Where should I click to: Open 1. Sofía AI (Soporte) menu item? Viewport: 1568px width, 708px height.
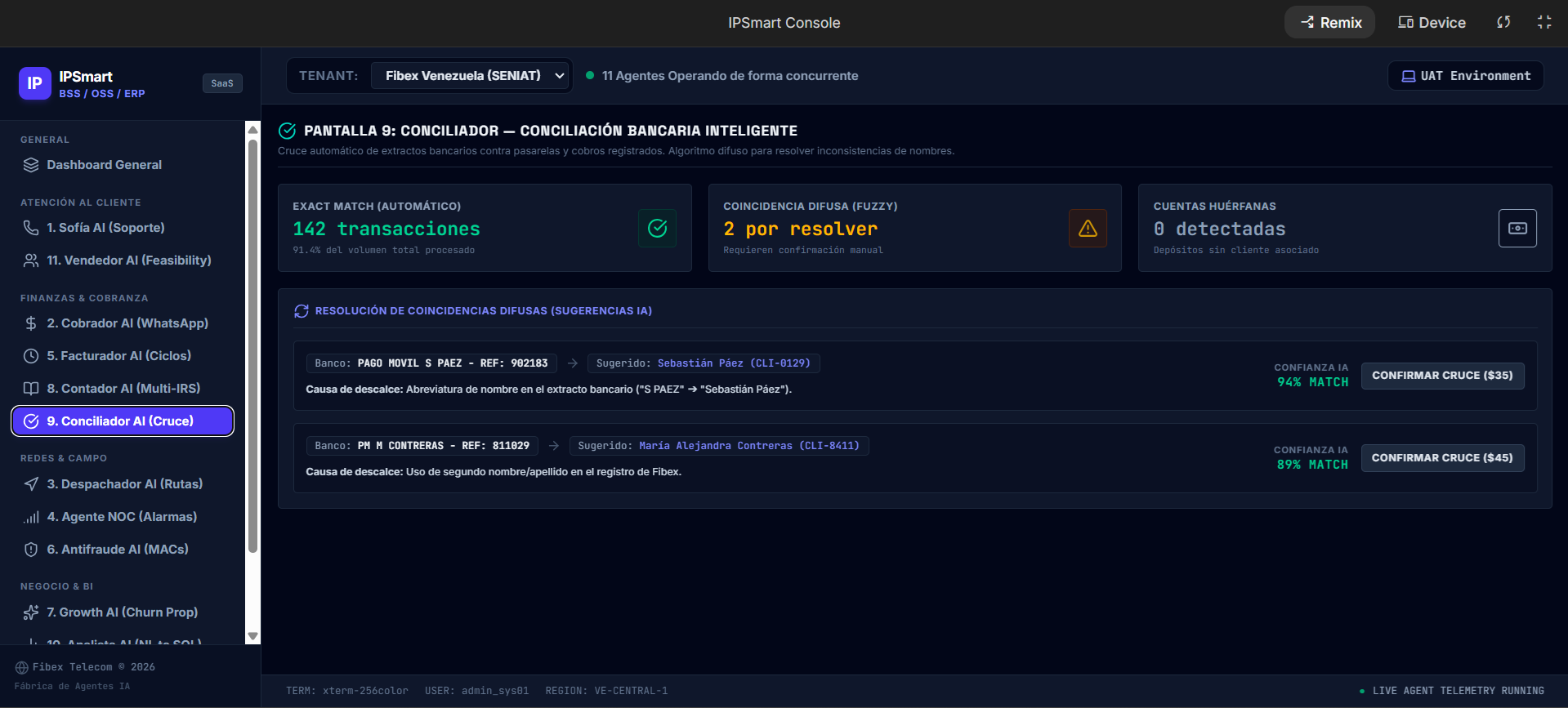click(123, 228)
